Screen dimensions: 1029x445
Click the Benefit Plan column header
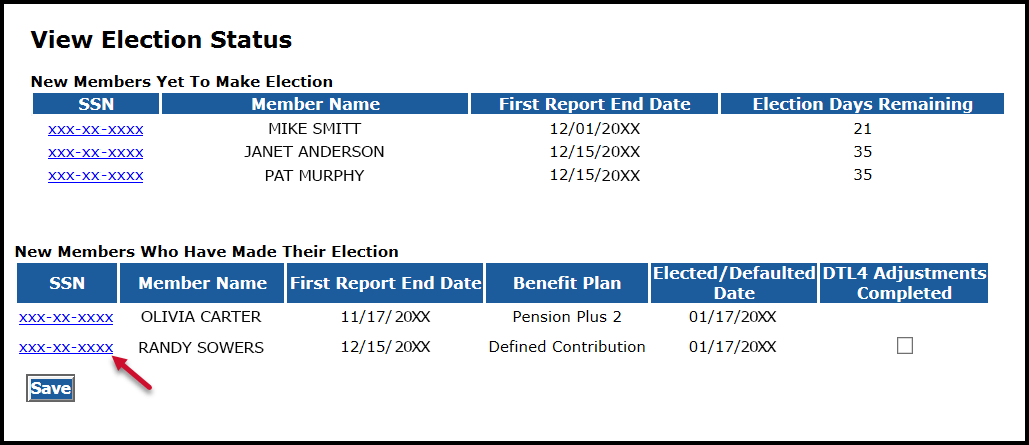(x=567, y=283)
